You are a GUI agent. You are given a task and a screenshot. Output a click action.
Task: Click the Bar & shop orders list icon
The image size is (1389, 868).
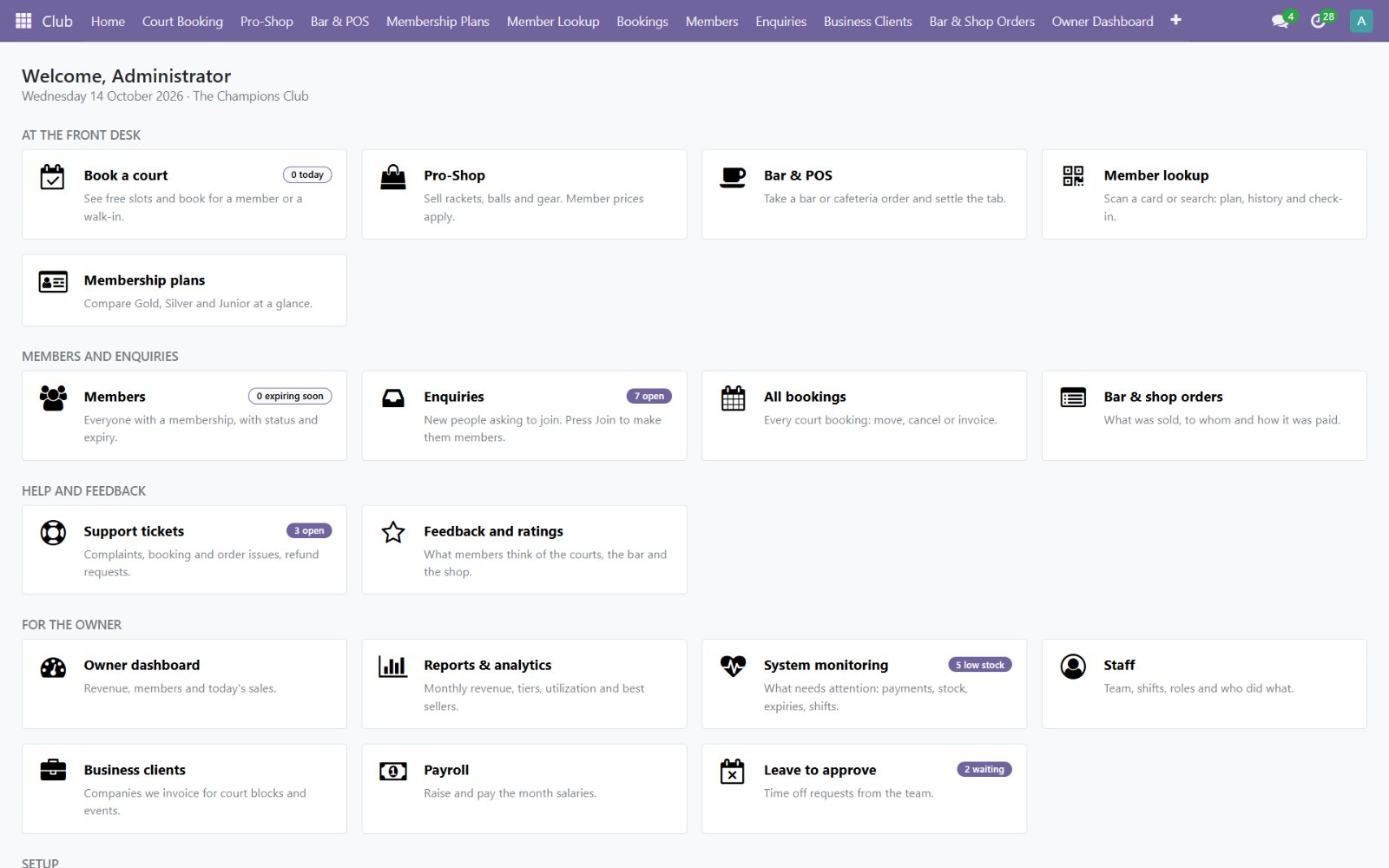point(1073,398)
